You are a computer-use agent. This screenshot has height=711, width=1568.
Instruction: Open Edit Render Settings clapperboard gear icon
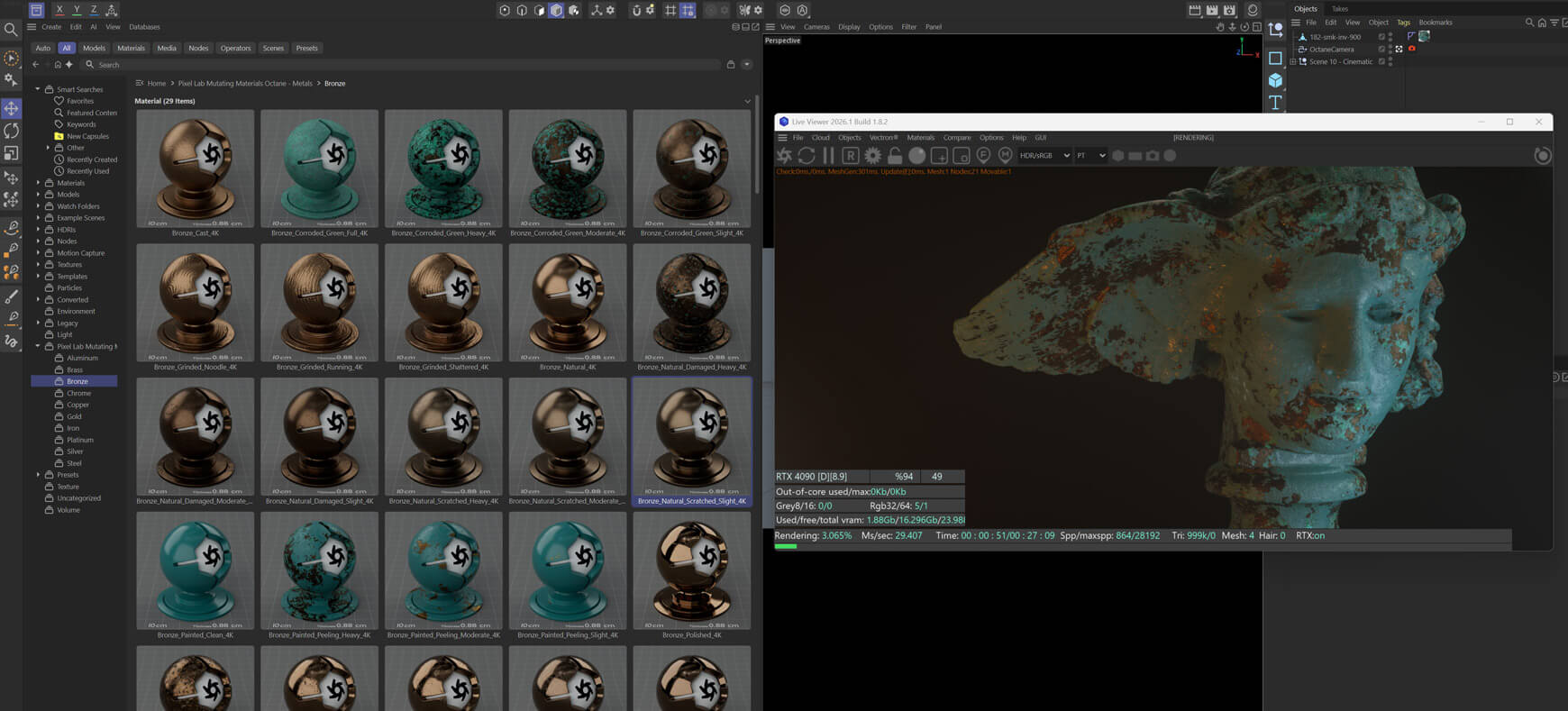1229,10
